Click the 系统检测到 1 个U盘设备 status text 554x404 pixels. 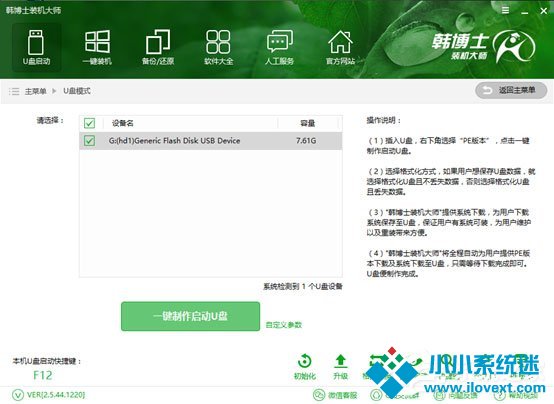[x=303, y=286]
